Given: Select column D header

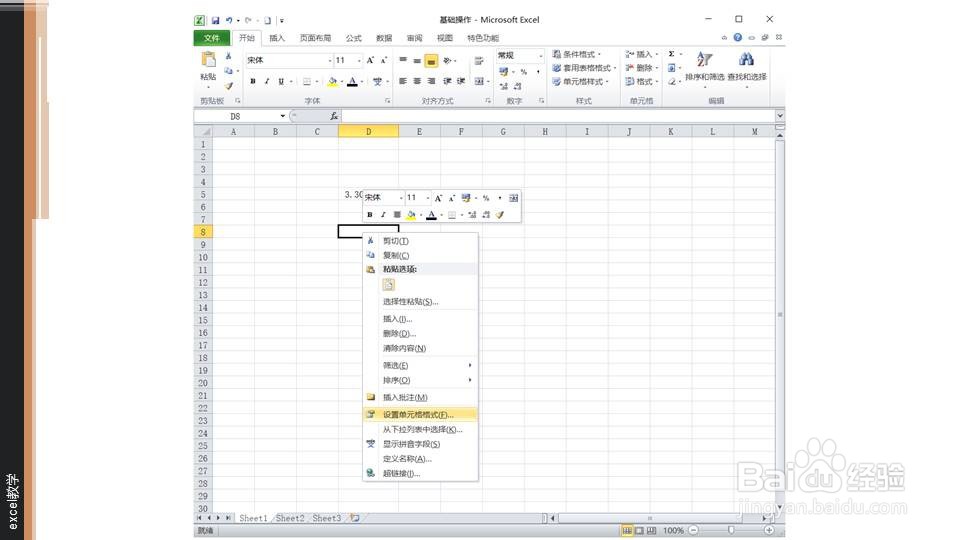Looking at the screenshot, I should 368,132.
